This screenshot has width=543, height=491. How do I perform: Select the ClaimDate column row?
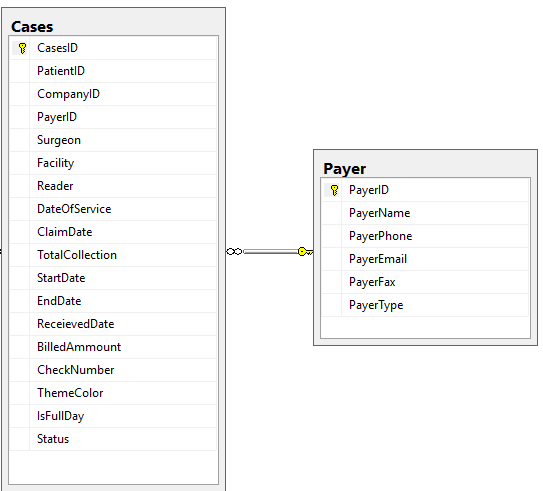coord(113,232)
